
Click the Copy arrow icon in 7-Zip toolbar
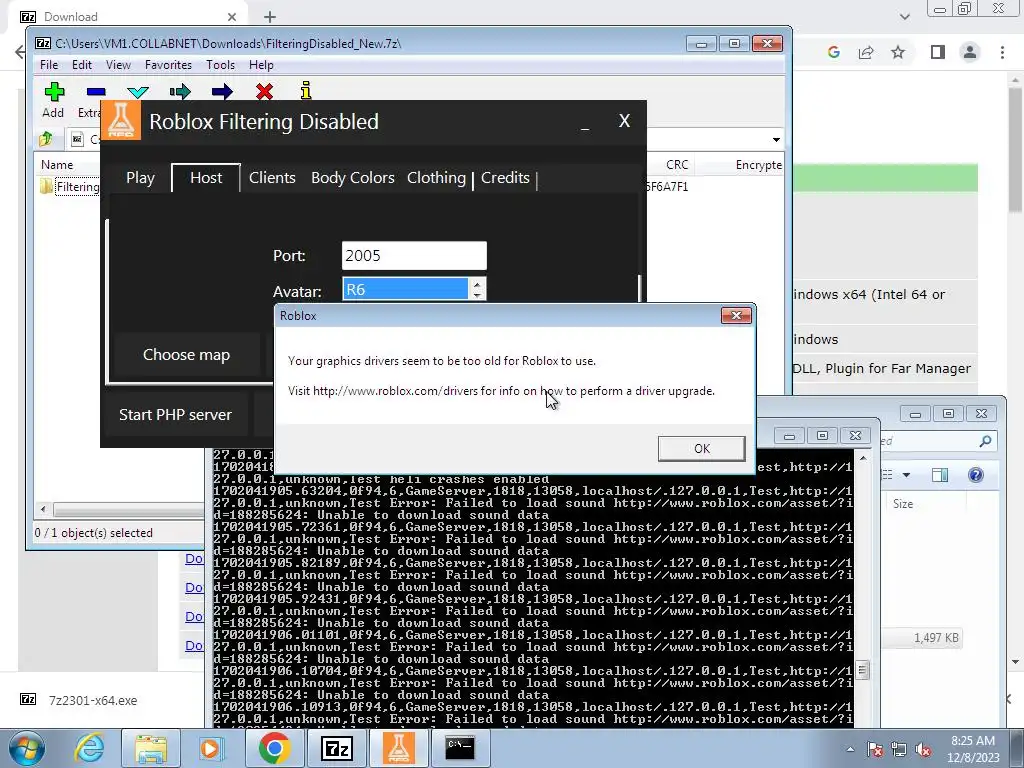(x=180, y=92)
